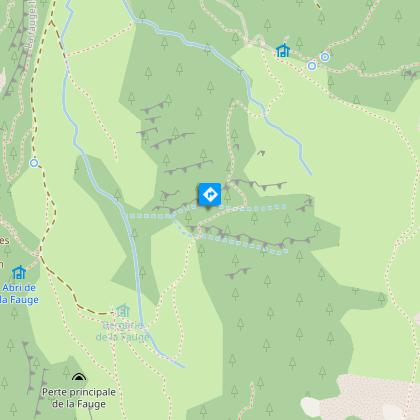Image resolution: width=420 pixels, height=420 pixels.
Task: Click the blue turn-direction marker in map center
Action: pyautogui.click(x=210, y=194)
